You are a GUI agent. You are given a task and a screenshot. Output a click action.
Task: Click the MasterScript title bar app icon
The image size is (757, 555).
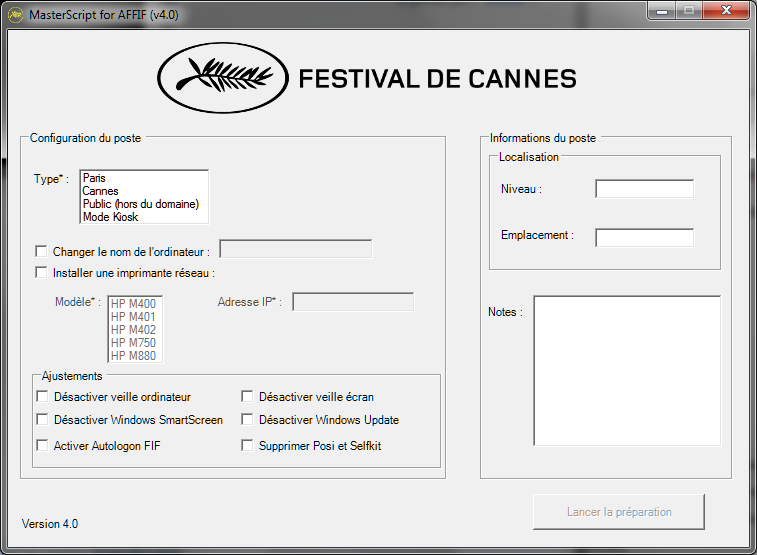tap(15, 14)
